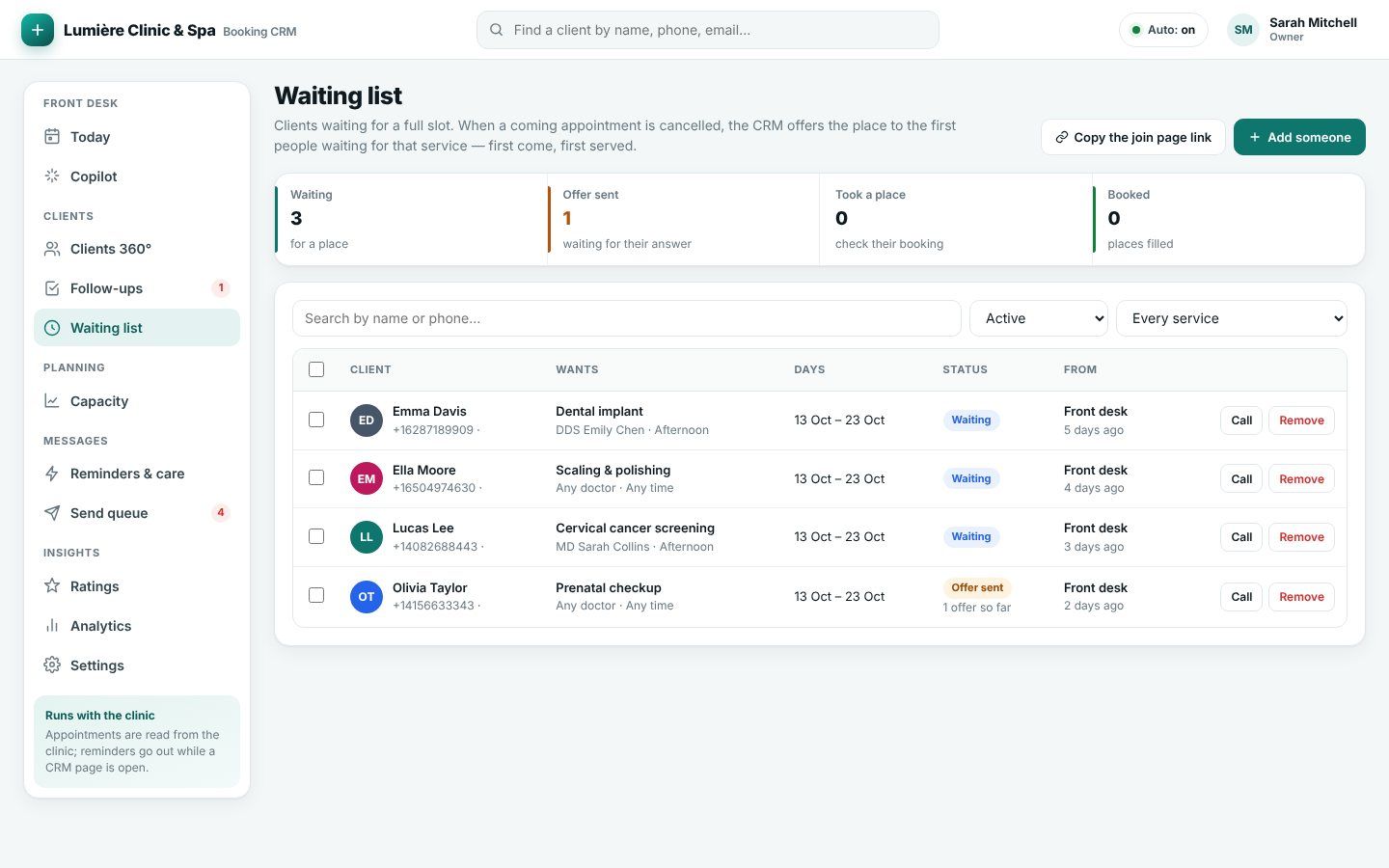Select Olivia Taylor's row checkbox

click(316, 595)
